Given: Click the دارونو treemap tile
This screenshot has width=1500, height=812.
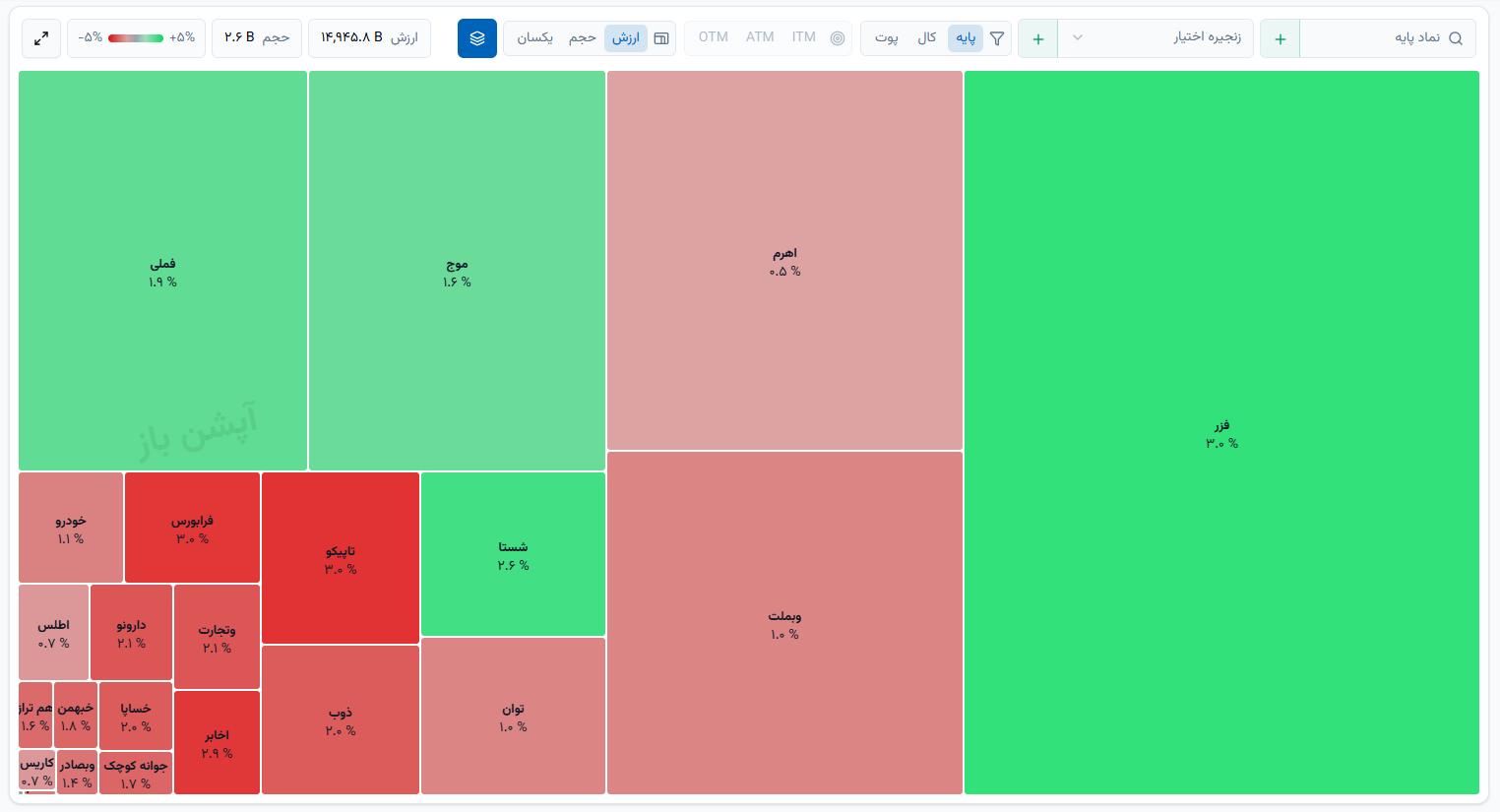Looking at the screenshot, I should (131, 633).
